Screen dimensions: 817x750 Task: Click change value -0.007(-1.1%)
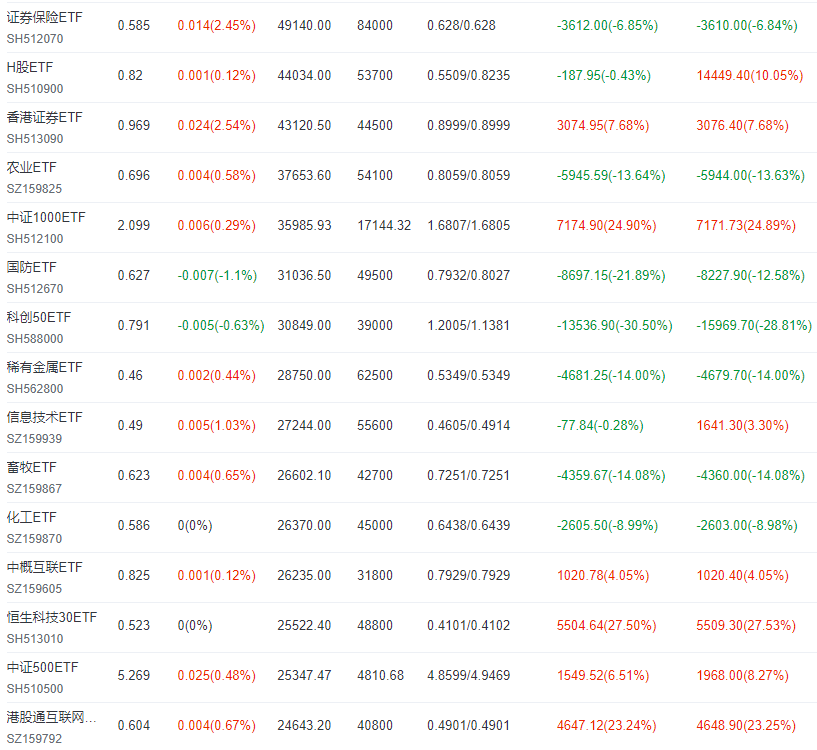click(x=217, y=276)
